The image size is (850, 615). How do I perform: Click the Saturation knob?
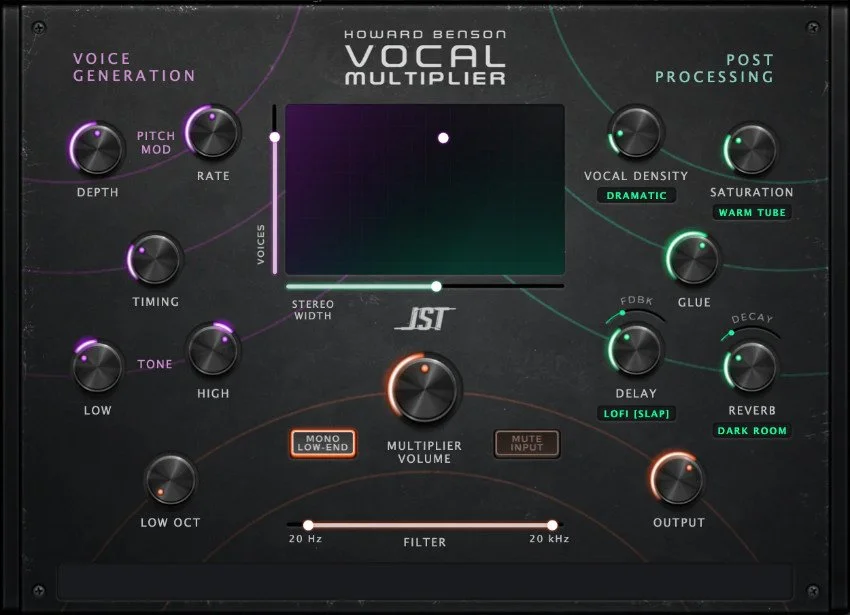pos(751,149)
